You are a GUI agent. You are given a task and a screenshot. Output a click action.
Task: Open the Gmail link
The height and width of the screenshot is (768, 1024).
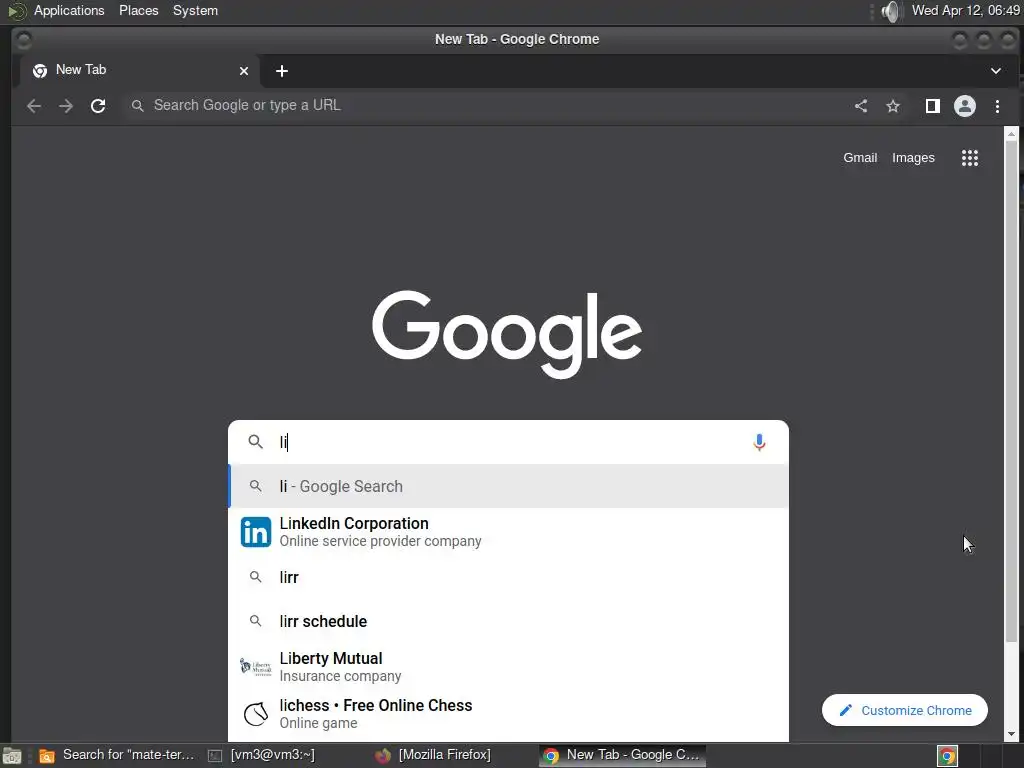pyautogui.click(x=859, y=157)
